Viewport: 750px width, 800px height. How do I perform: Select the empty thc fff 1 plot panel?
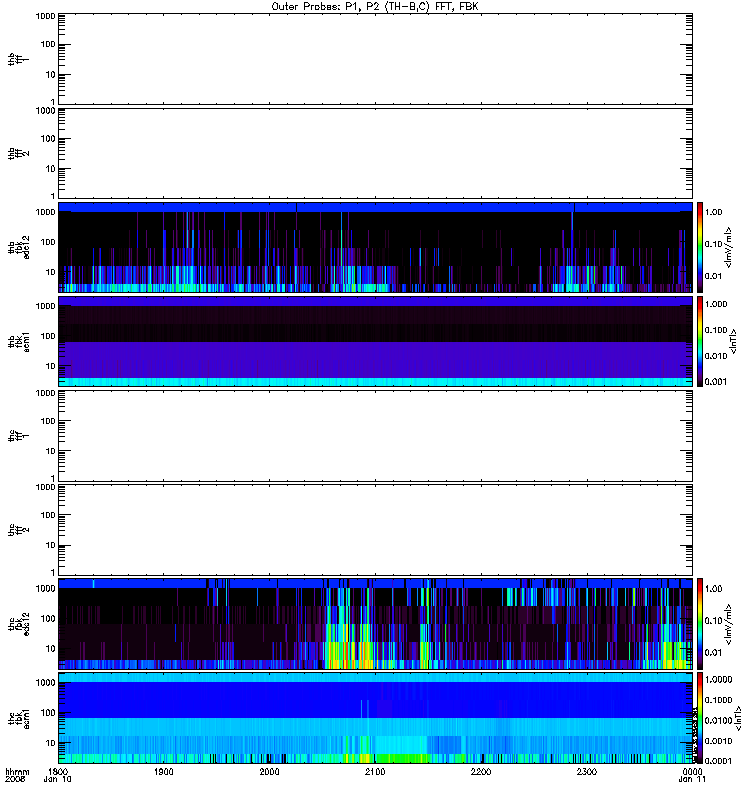pos(376,436)
